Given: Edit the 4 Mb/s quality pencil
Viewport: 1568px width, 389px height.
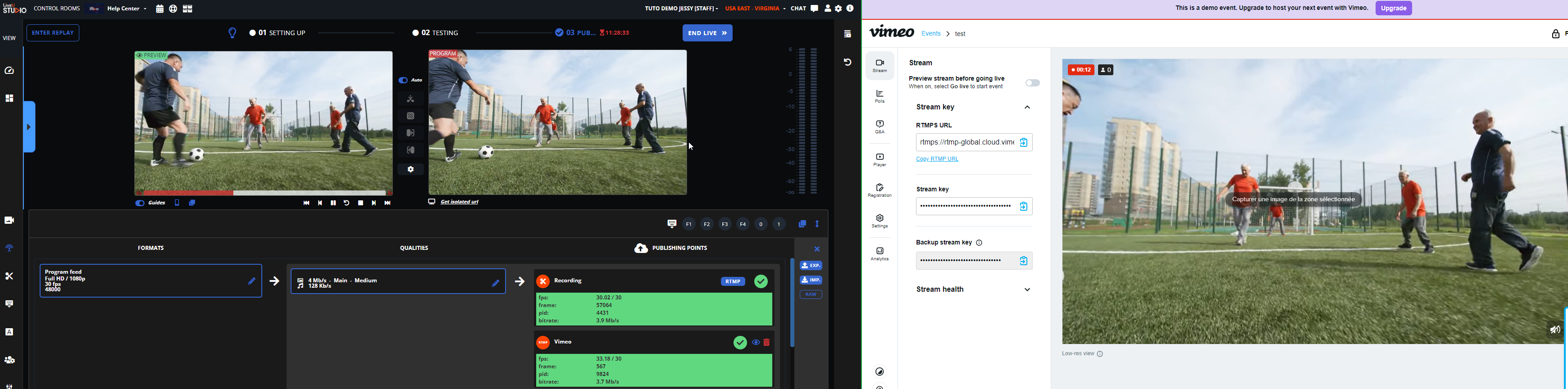Looking at the screenshot, I should click(496, 283).
